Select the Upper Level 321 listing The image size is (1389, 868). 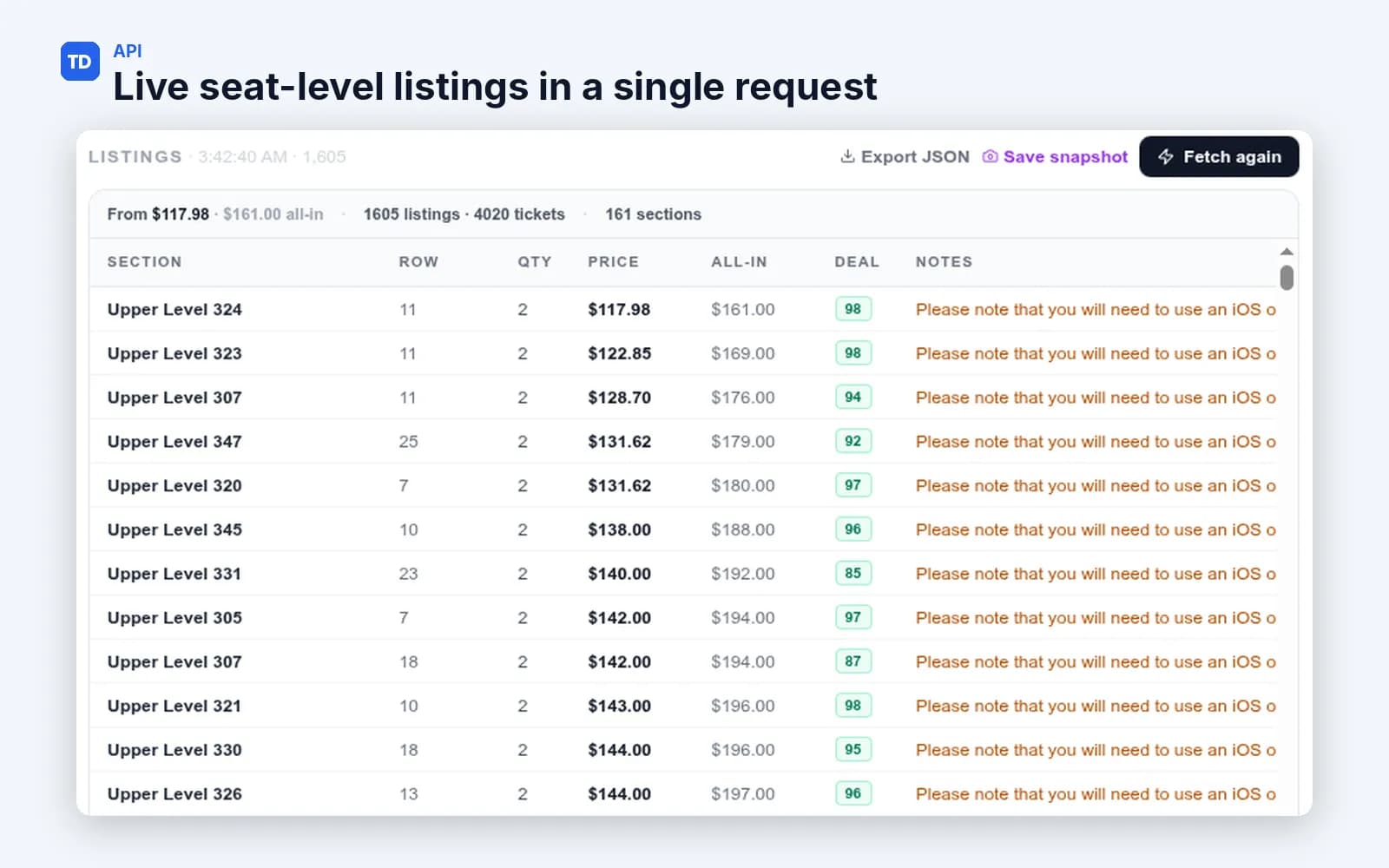pos(684,706)
